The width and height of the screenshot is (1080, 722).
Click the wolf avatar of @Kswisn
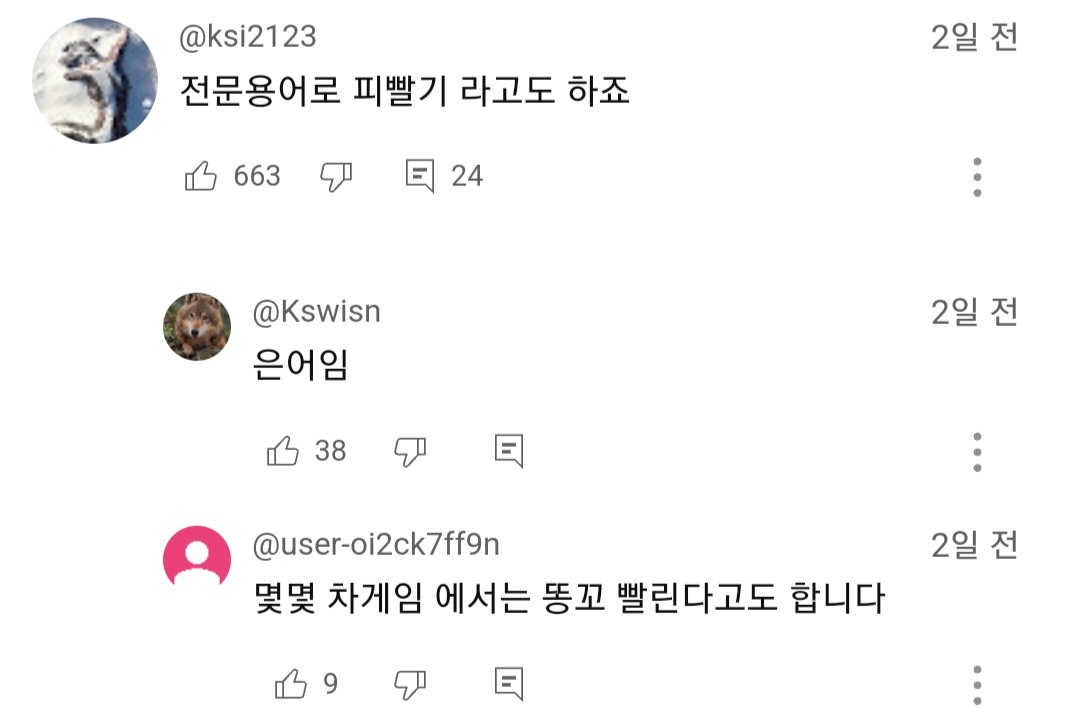(x=197, y=327)
